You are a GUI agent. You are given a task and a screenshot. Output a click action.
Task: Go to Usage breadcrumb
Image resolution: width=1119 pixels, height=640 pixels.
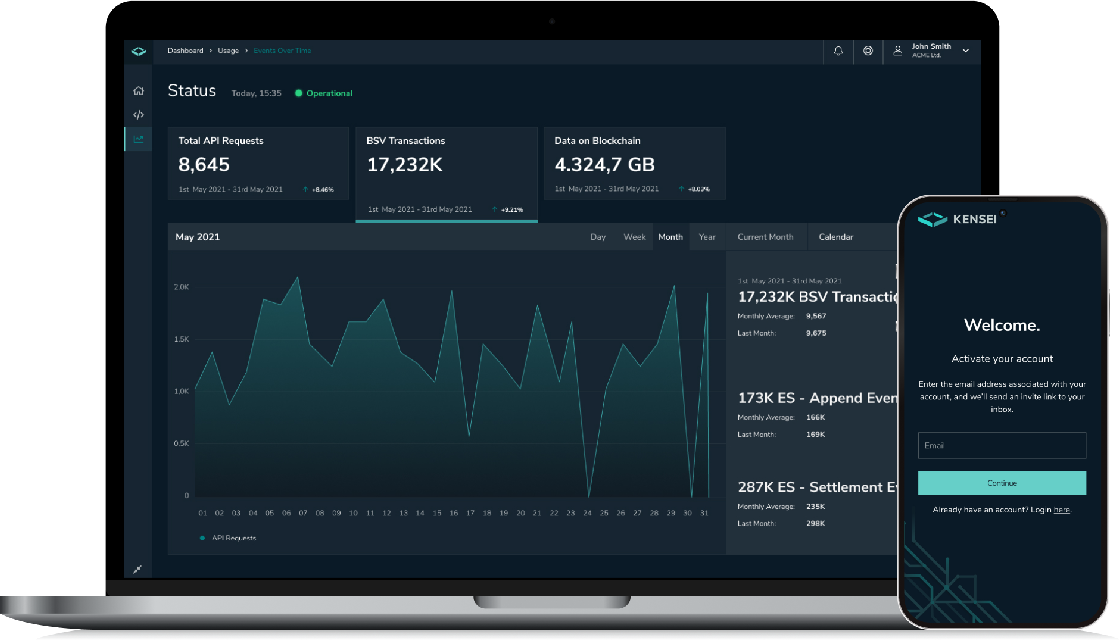[228, 51]
